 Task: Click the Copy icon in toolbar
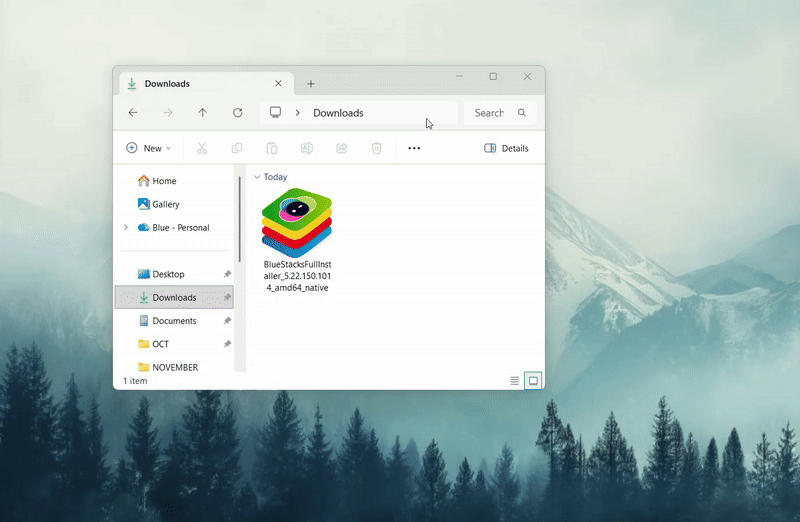[237, 148]
